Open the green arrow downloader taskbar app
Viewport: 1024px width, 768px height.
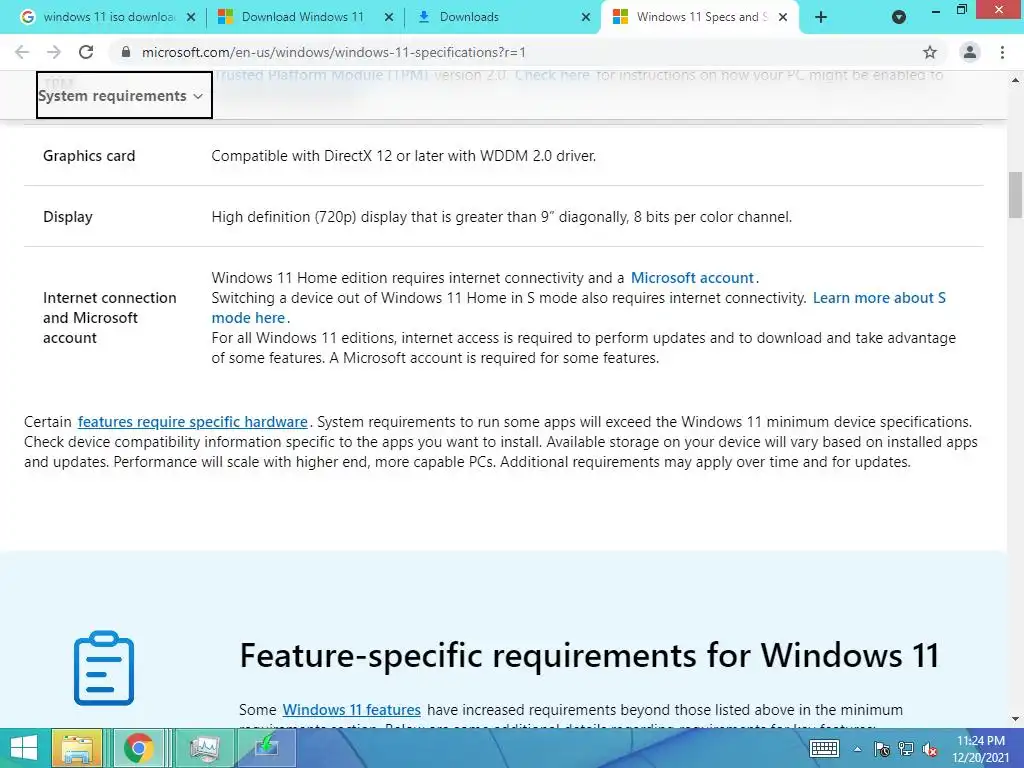point(267,748)
